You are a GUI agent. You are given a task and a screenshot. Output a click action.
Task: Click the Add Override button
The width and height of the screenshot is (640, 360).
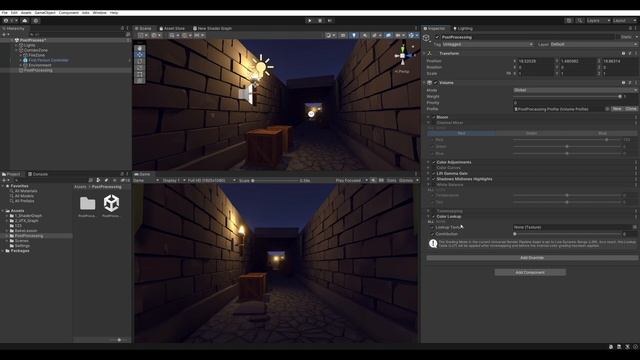pos(532,258)
